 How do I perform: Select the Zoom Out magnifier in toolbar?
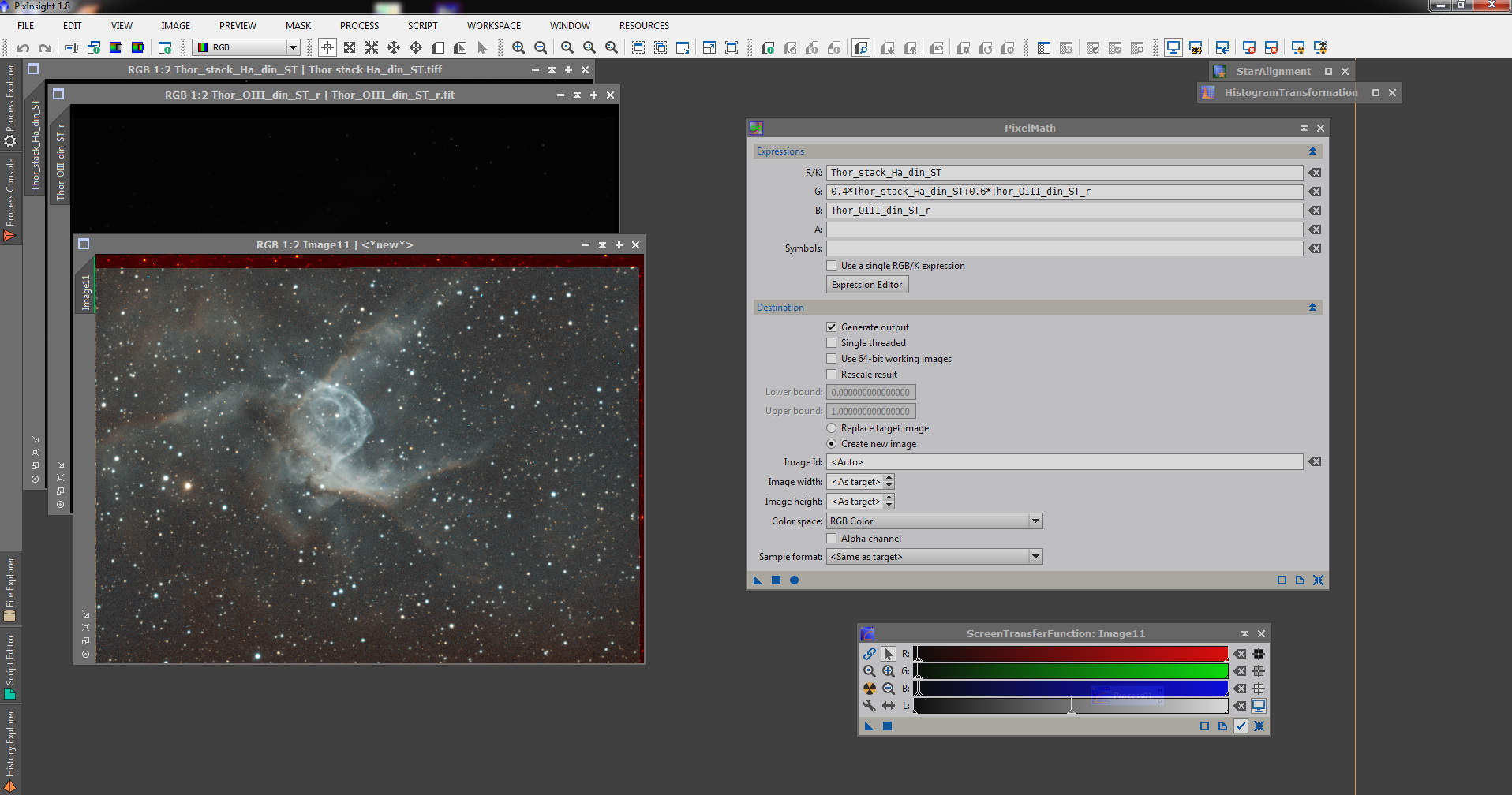541,48
